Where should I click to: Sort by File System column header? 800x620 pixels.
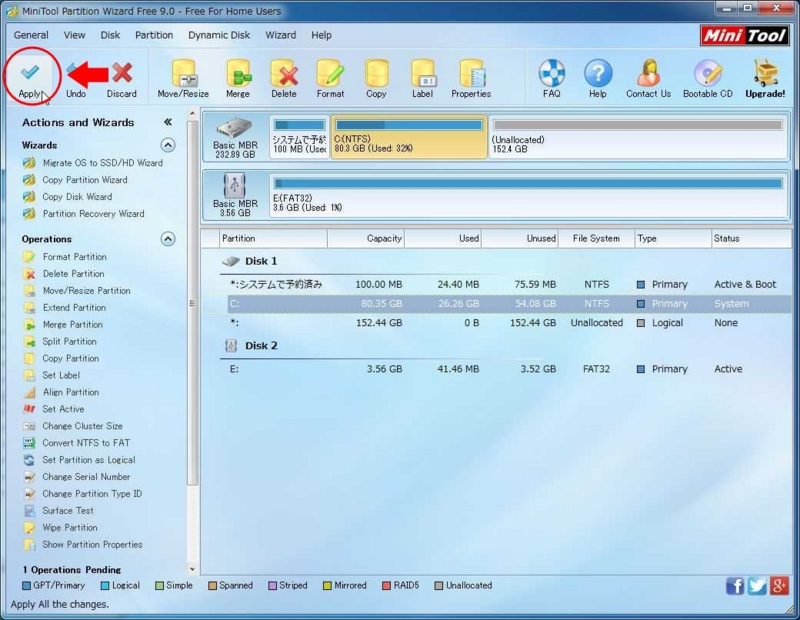click(x=596, y=238)
